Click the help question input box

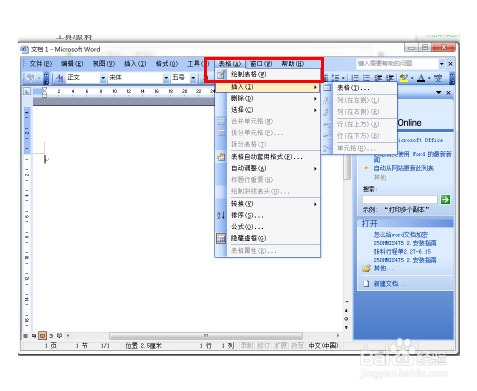(397, 63)
